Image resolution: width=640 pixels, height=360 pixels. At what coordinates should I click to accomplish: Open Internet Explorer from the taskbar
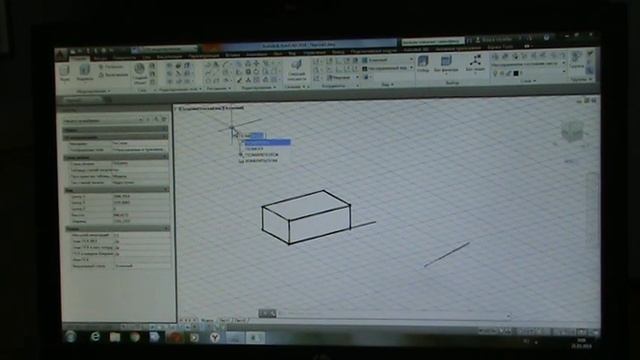point(95,337)
